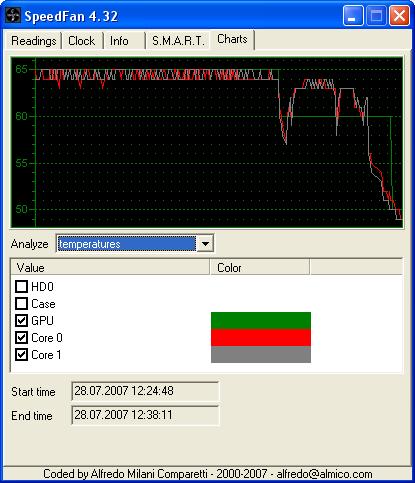This screenshot has width=415, height=483.
Task: Uncheck the Core 1 checkbox
Action: pos(22,354)
